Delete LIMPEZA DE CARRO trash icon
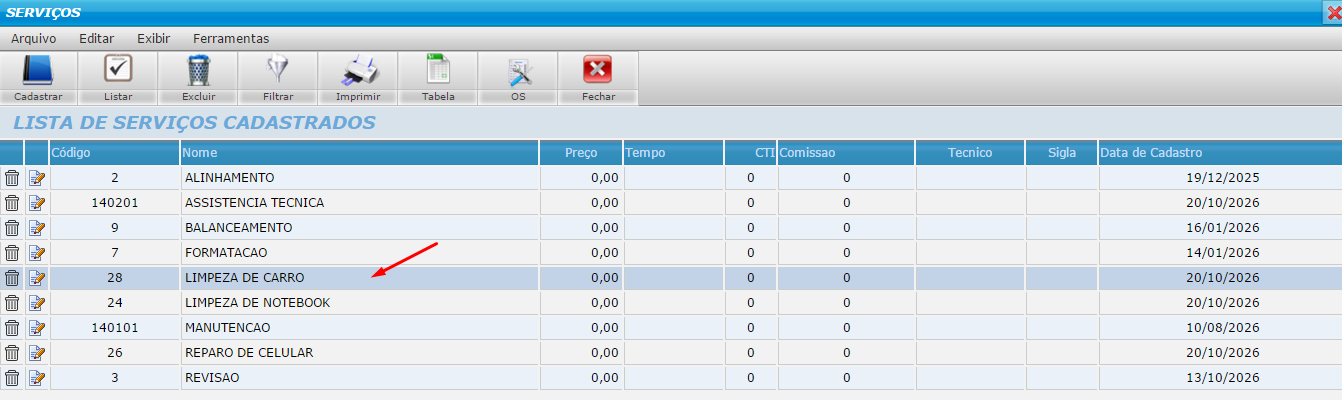The height and width of the screenshot is (400, 1342). coord(12,278)
